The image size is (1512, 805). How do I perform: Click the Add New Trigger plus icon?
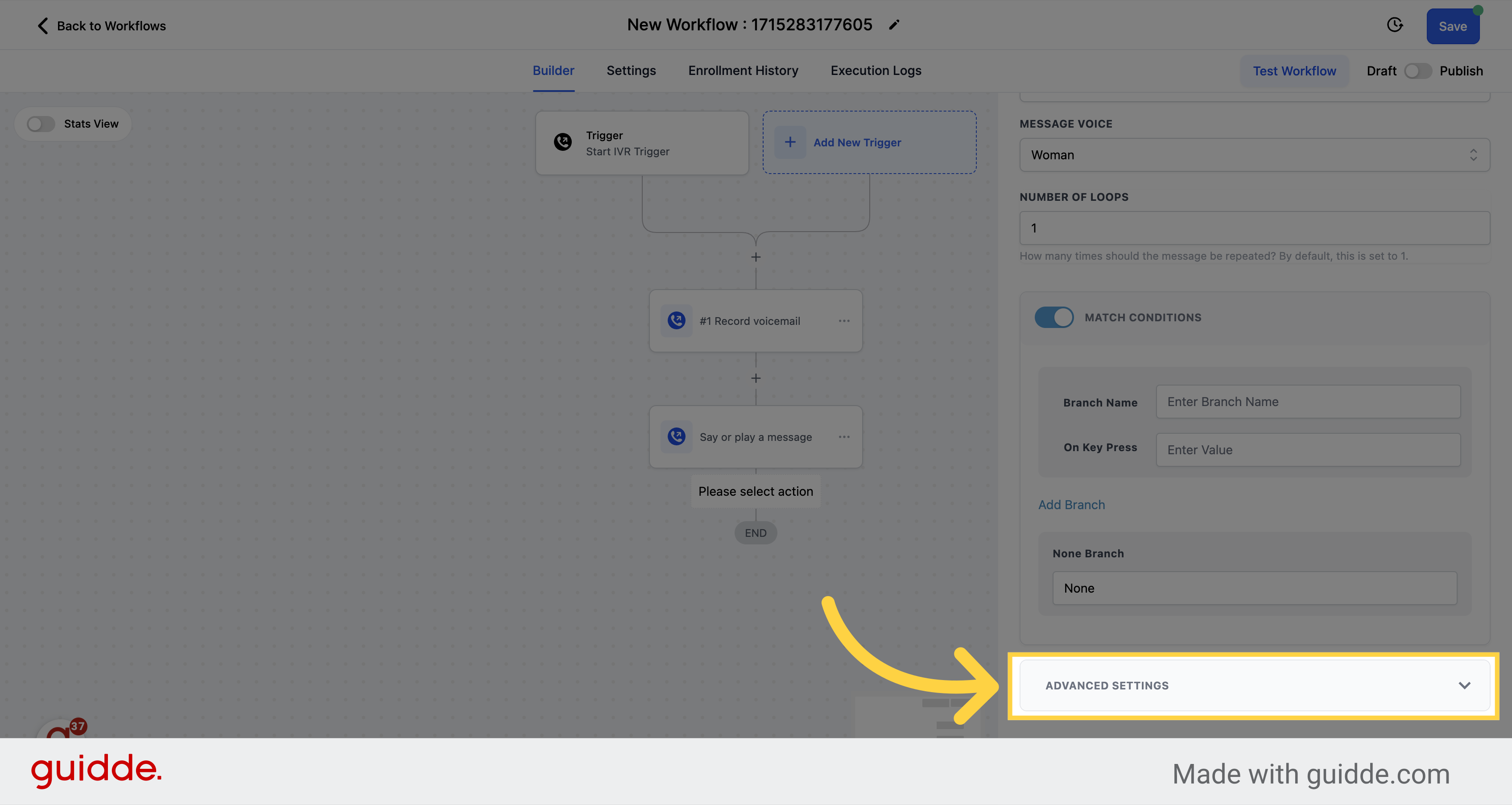(x=790, y=142)
